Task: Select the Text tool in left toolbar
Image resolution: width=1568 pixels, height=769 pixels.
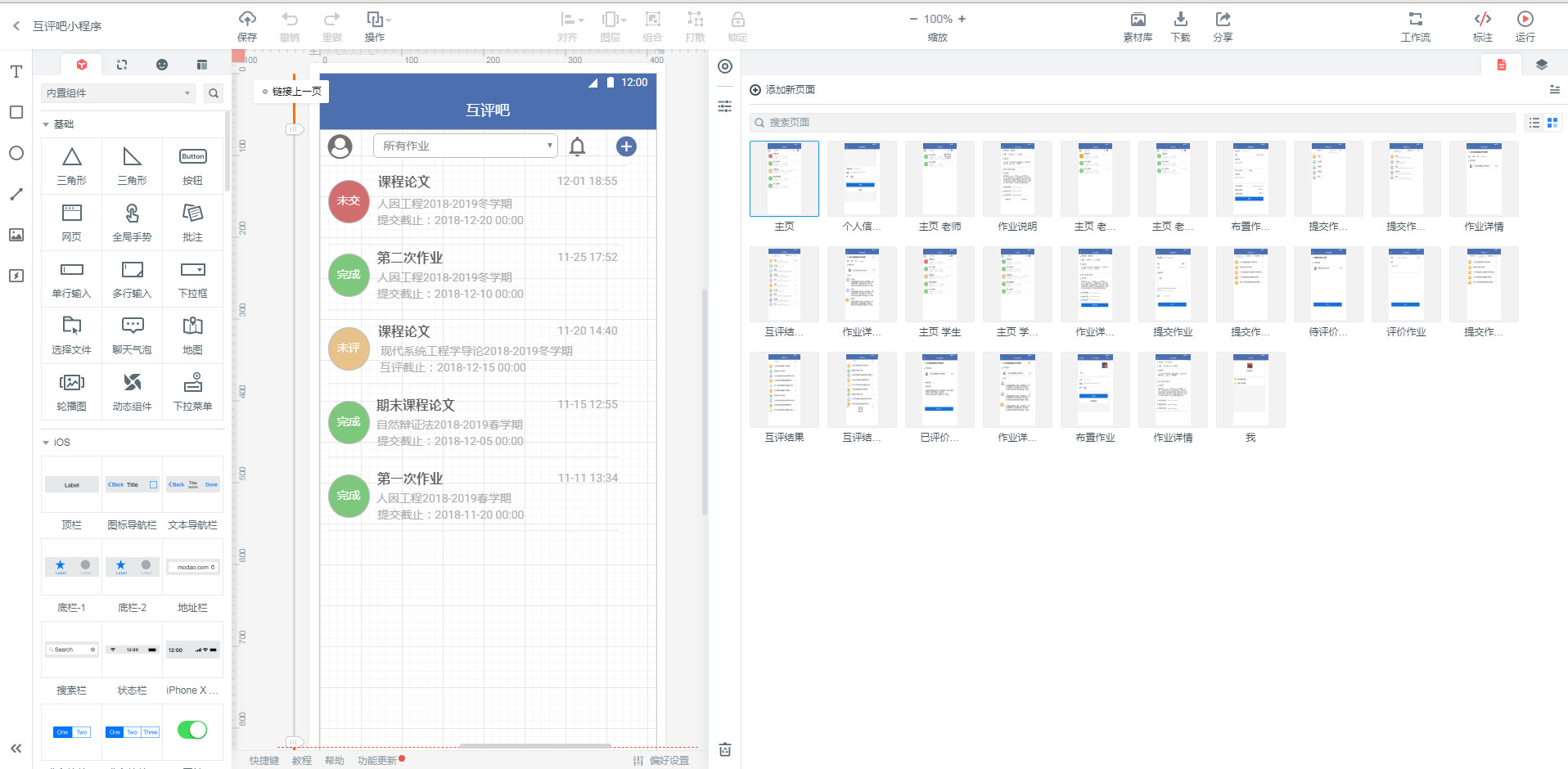Action: tap(16, 72)
